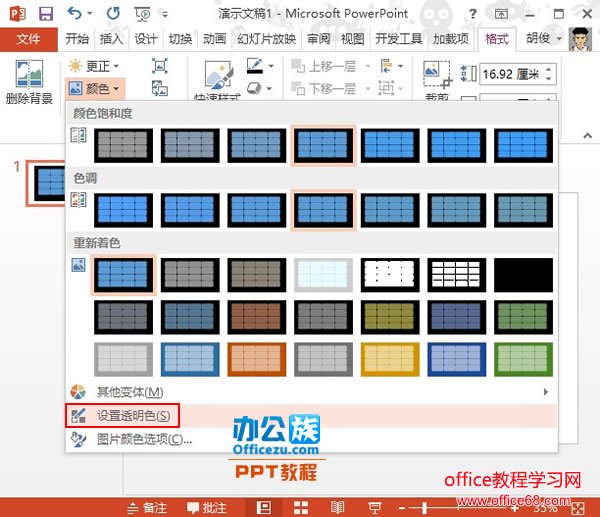Start slideshow from beginning icon in title bar
600x517 pixels.
[x=142, y=14]
